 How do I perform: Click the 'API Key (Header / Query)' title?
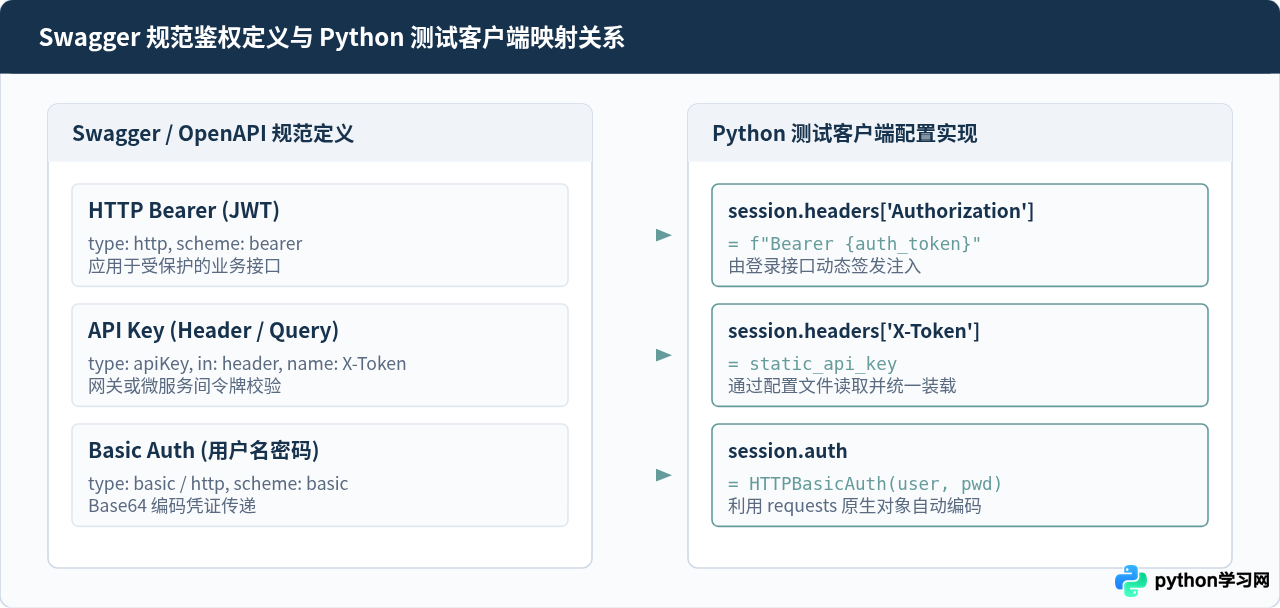[213, 331]
